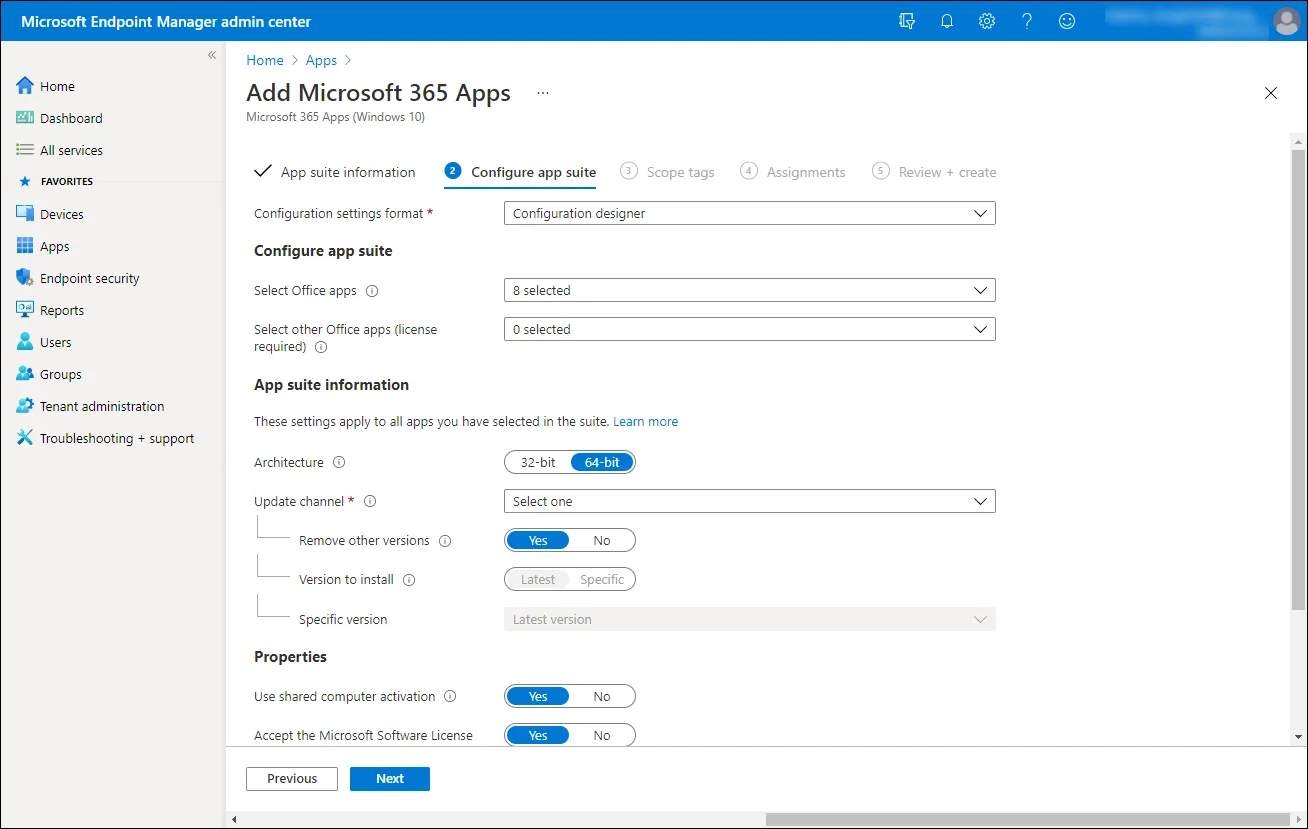This screenshot has height=829, width=1308.
Task: Click the Next button
Action: click(x=390, y=779)
